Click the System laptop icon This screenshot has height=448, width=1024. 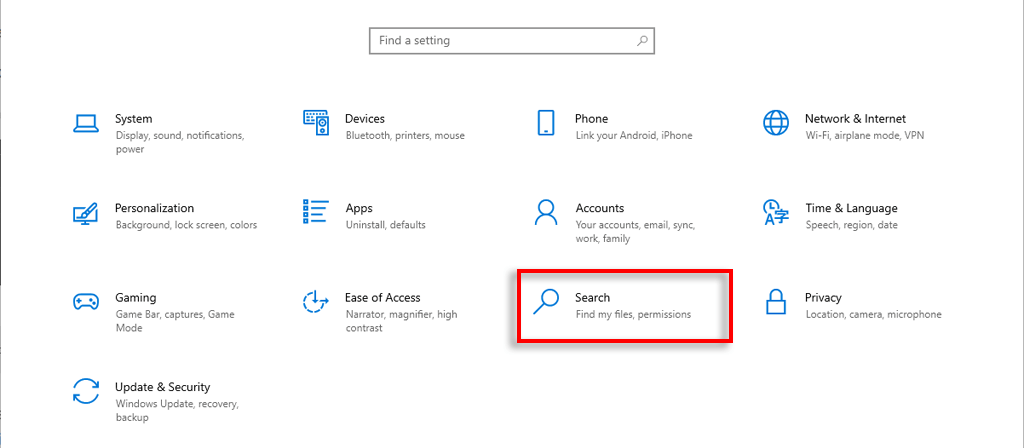(x=86, y=123)
